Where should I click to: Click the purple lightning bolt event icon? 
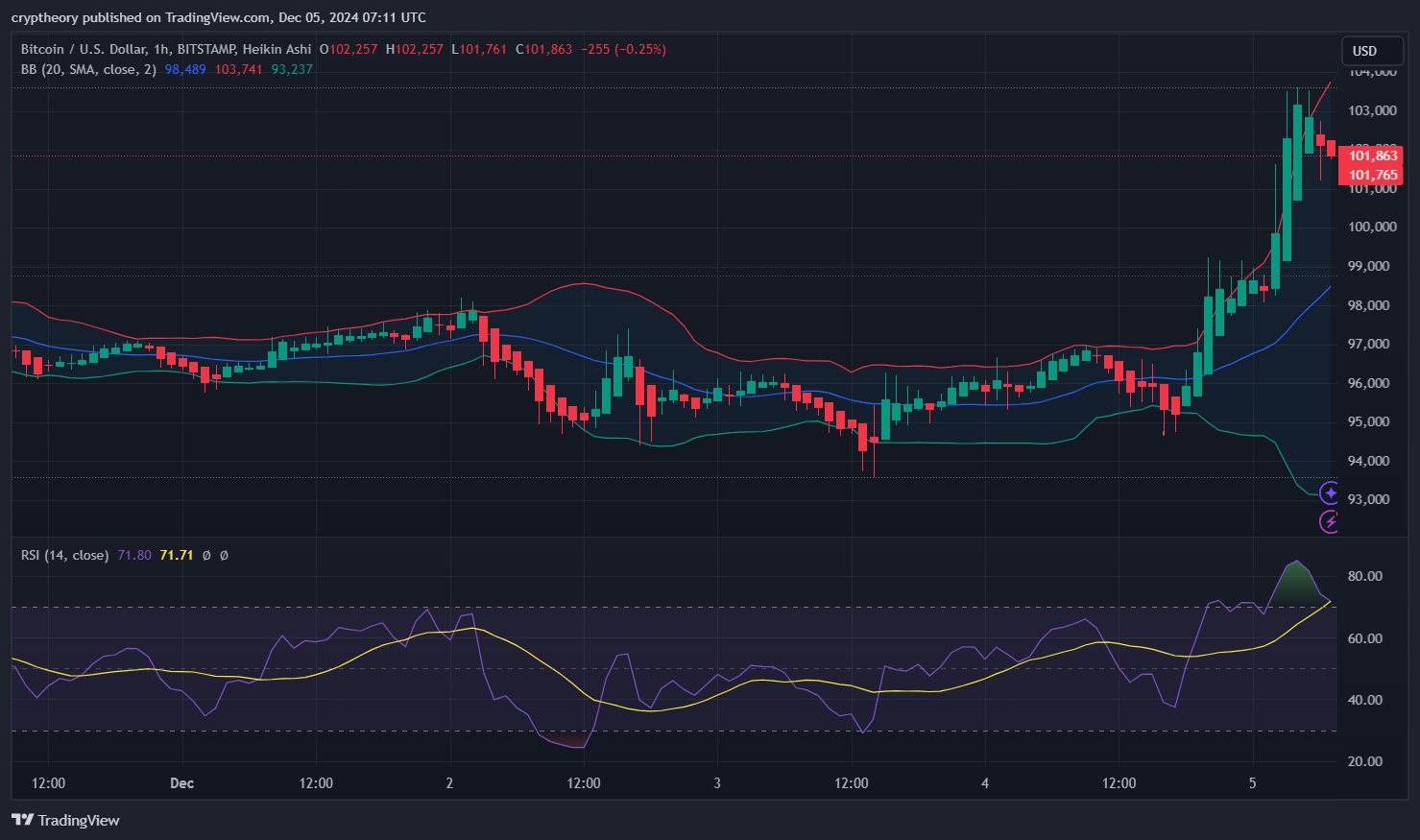coord(1330,521)
